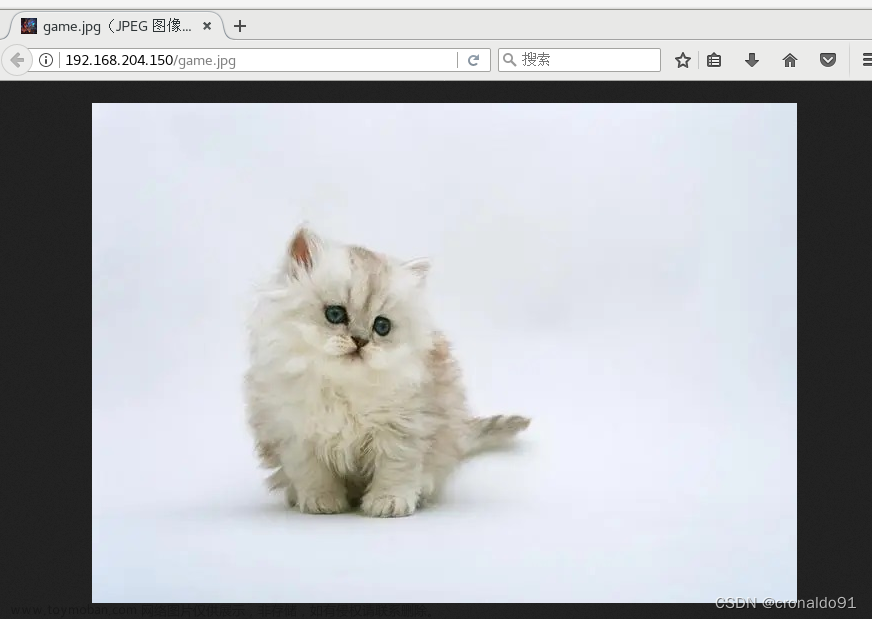Save page to Pocket icon
The width and height of the screenshot is (872, 619).
point(828,60)
